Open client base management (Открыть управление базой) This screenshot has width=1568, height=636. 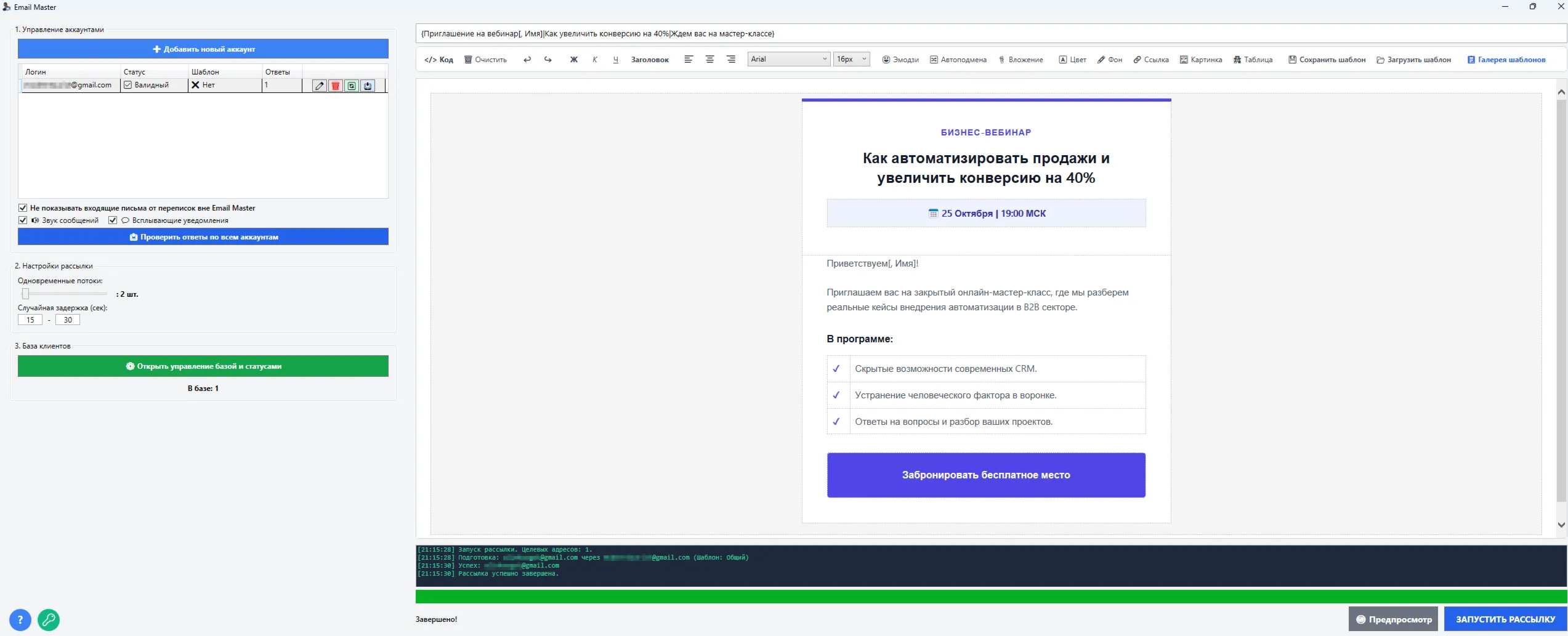203,366
